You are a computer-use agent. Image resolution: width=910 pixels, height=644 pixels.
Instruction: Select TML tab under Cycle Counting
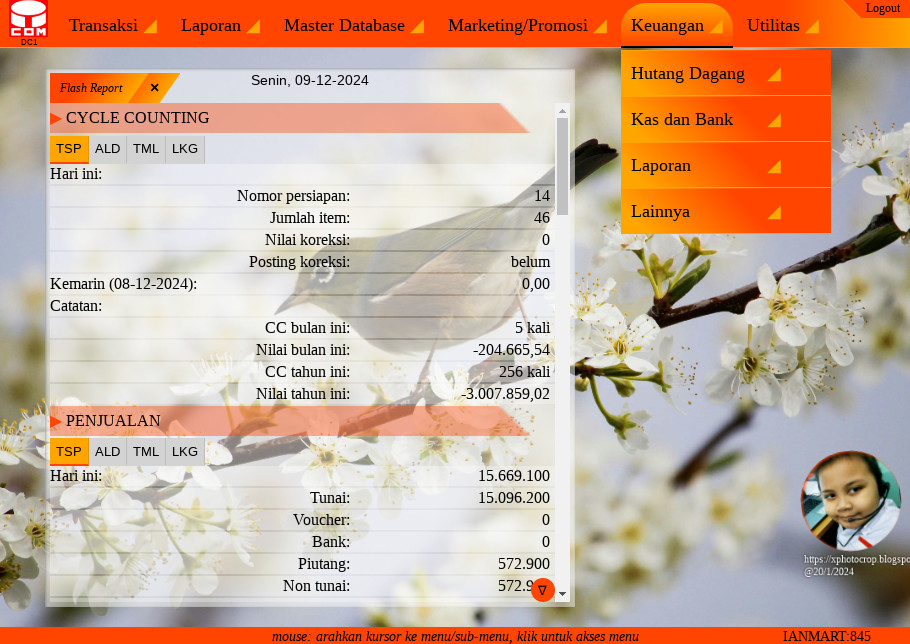(x=146, y=149)
